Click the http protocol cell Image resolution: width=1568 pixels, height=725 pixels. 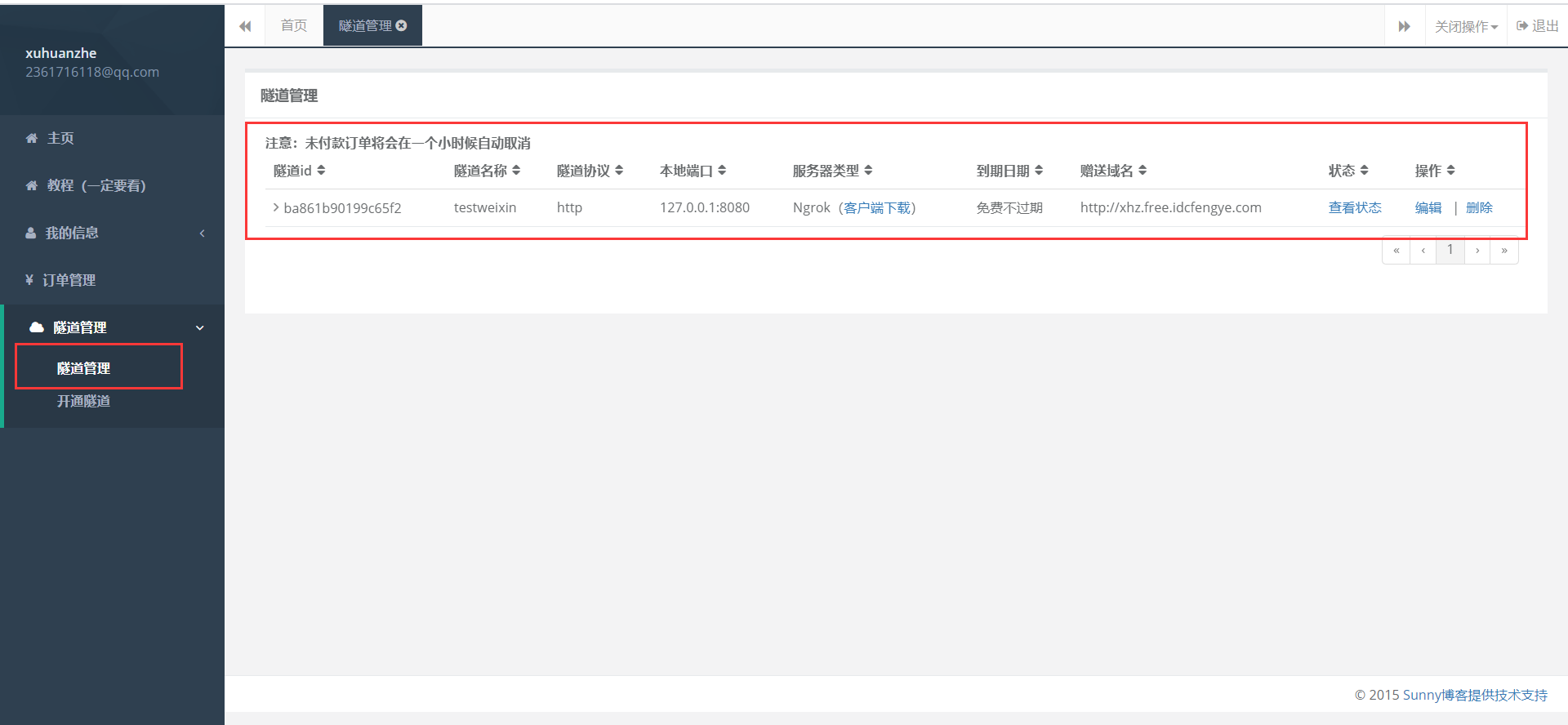(569, 207)
